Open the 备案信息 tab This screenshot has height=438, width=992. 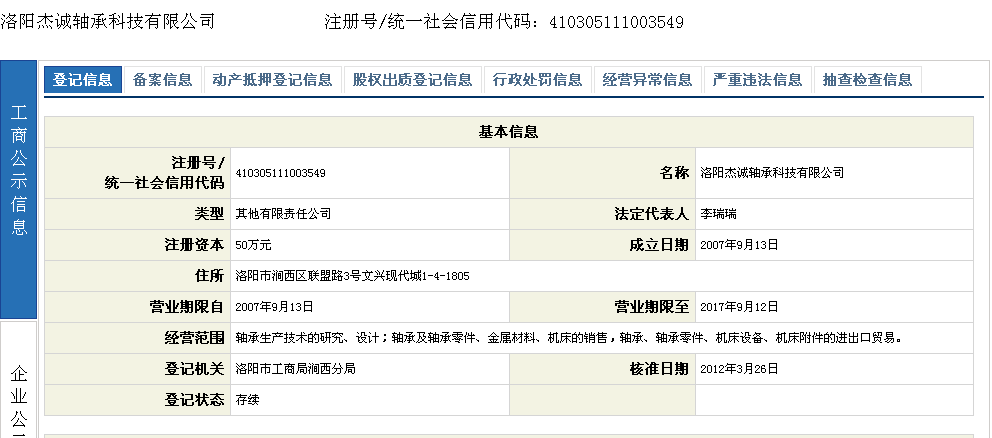(x=162, y=80)
